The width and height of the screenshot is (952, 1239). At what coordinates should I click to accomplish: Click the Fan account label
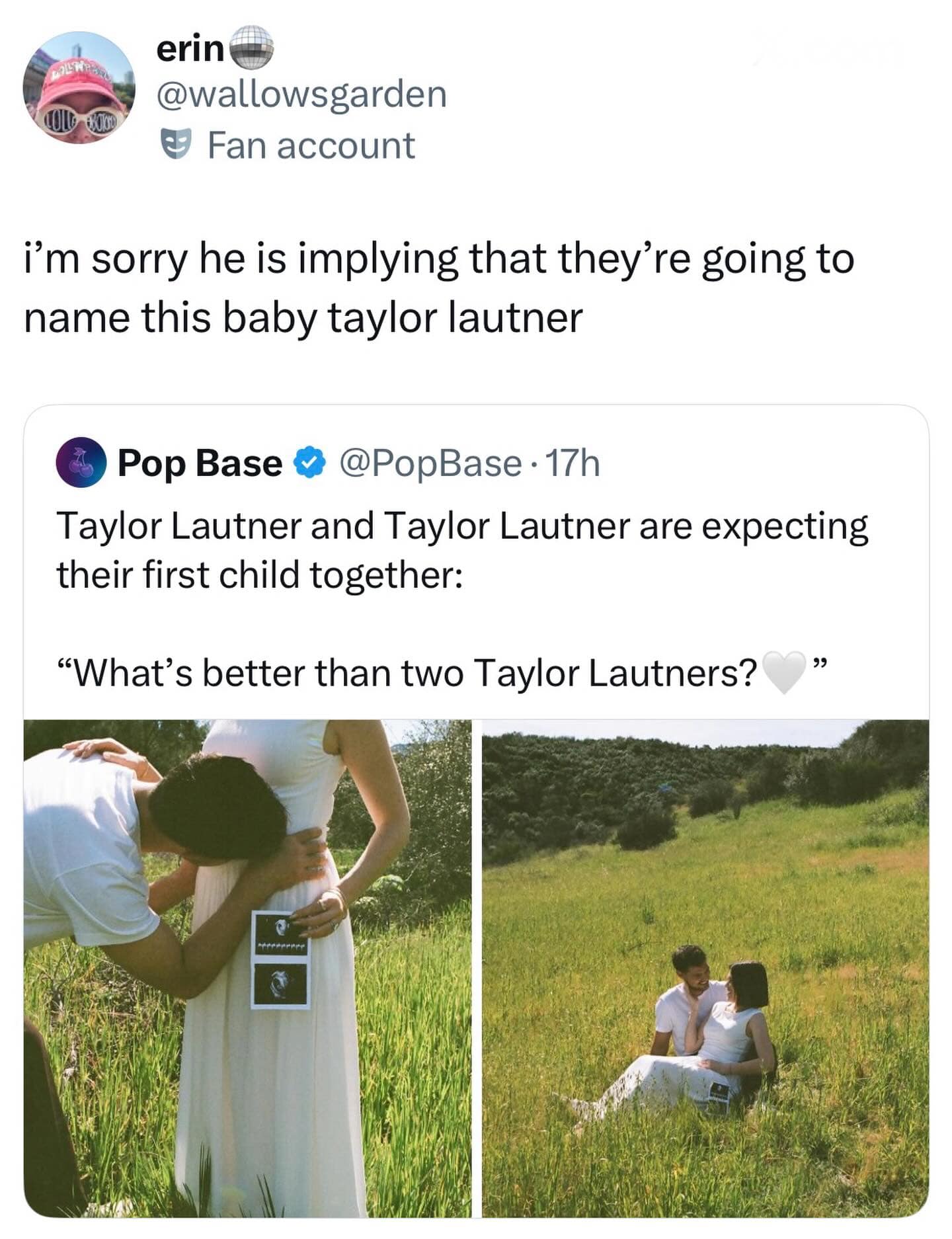[x=311, y=145]
